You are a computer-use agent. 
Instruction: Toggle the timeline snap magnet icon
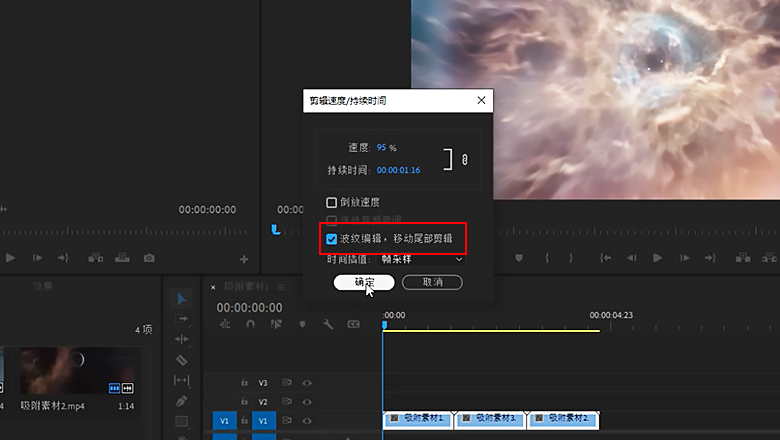[x=250, y=324]
